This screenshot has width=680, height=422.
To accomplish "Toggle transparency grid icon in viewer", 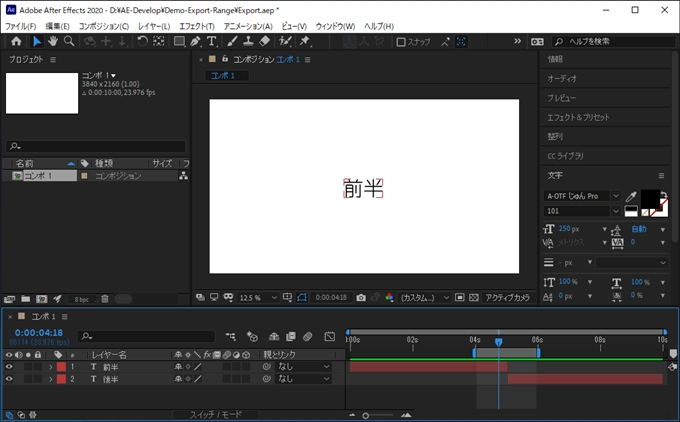I will pyautogui.click(x=474, y=298).
